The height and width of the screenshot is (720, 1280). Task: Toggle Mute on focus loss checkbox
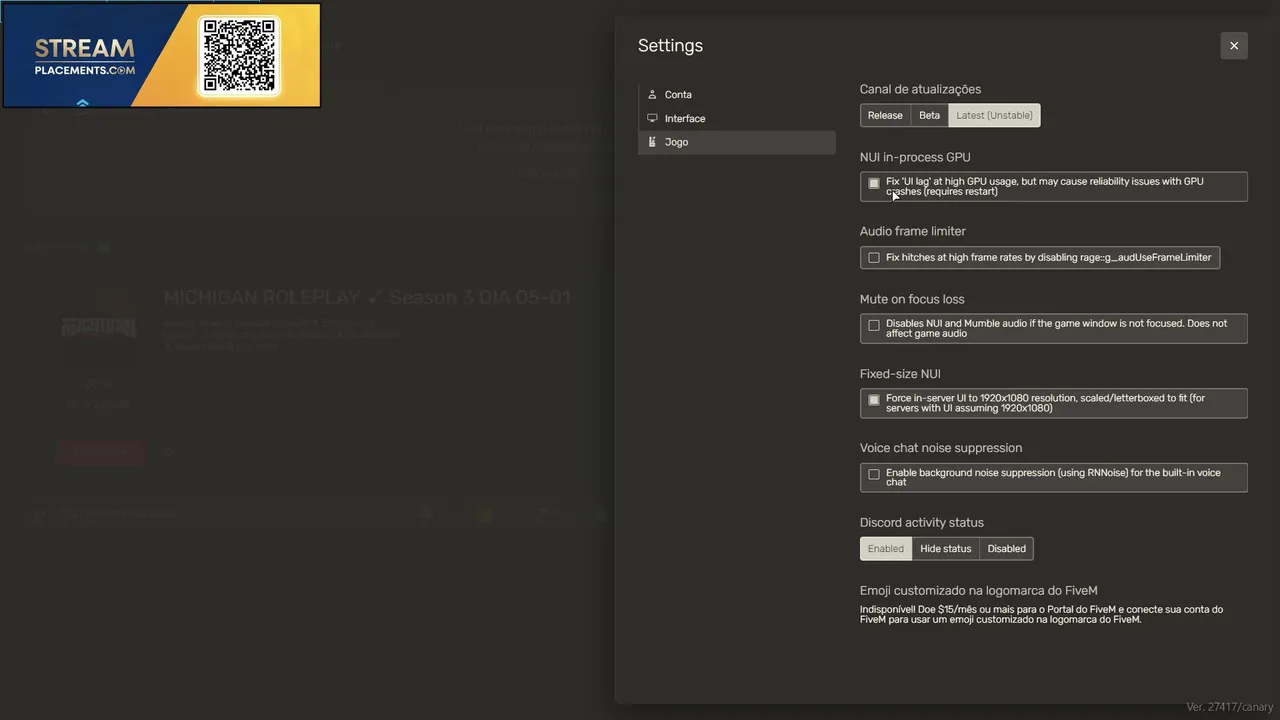pyautogui.click(x=874, y=325)
